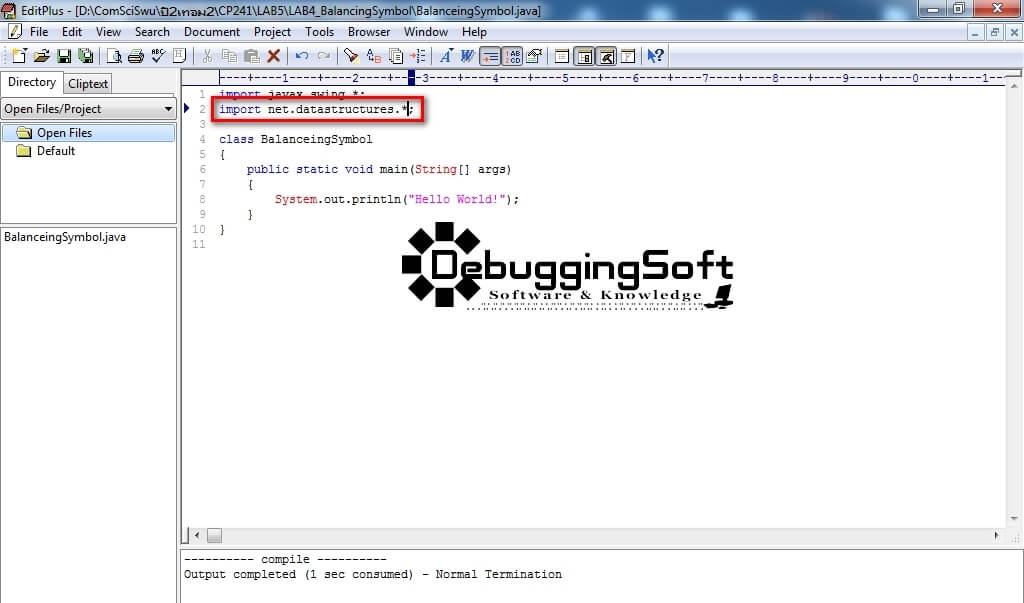This screenshot has width=1024, height=603.
Task: Select the Open Files folder item
Action: pos(88,133)
